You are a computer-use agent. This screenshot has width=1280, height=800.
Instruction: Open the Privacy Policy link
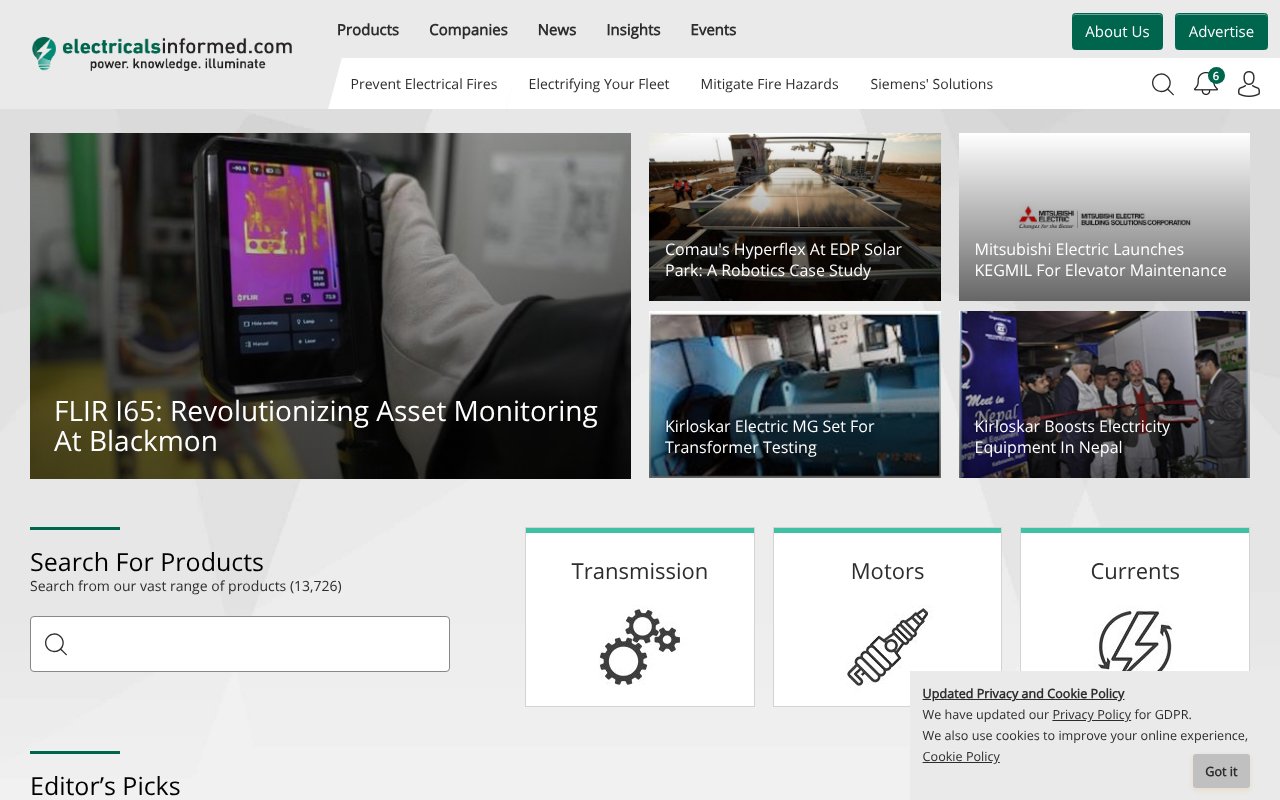tap(1091, 714)
